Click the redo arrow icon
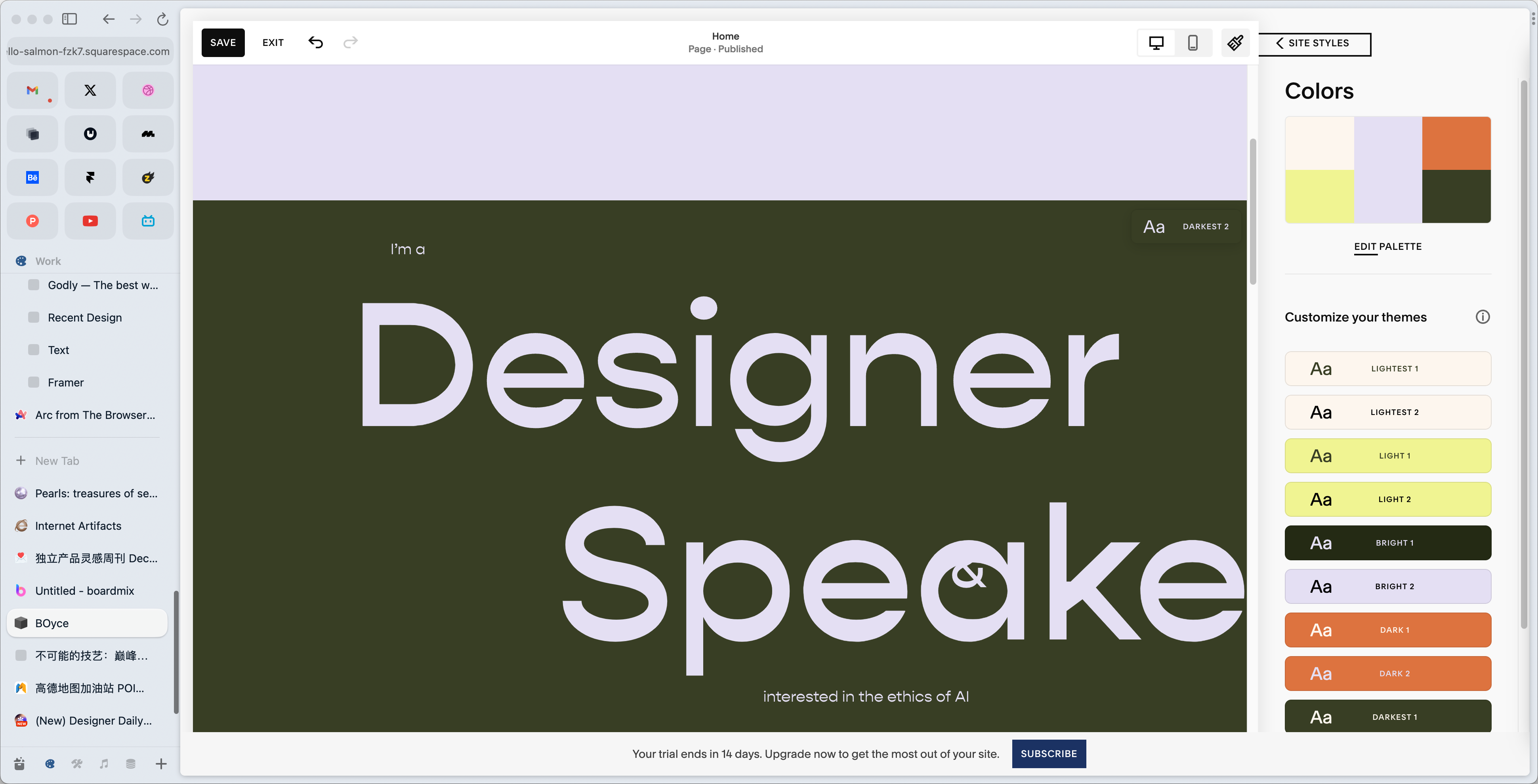1538x784 pixels. click(x=351, y=42)
